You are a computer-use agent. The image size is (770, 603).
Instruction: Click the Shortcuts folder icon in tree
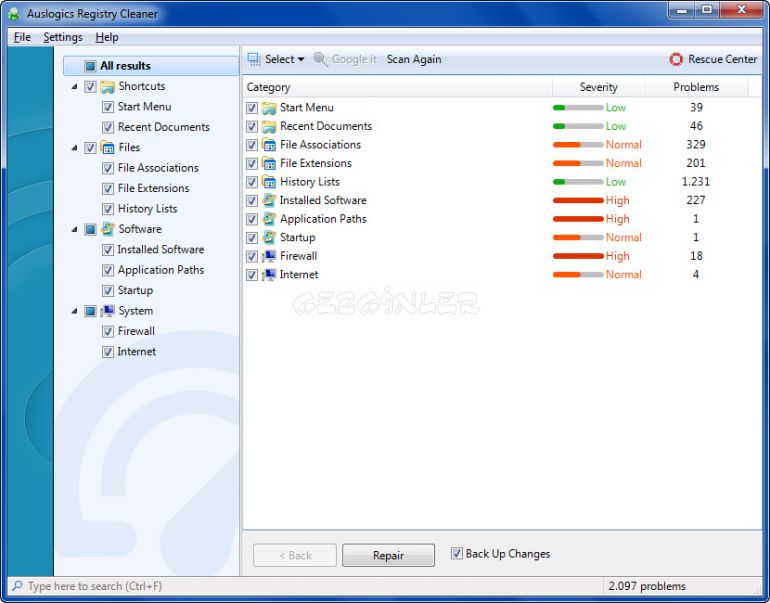click(107, 87)
